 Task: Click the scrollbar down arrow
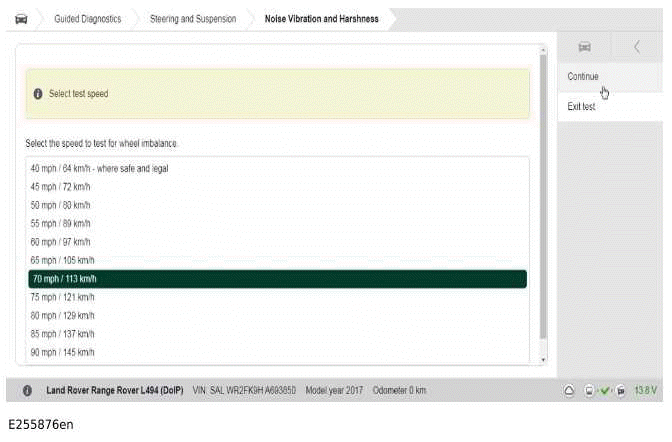(x=543, y=359)
